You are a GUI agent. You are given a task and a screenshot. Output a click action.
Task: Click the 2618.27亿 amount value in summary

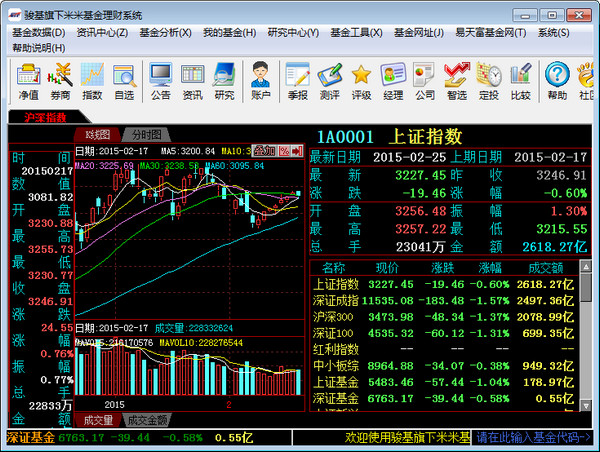tap(554, 247)
